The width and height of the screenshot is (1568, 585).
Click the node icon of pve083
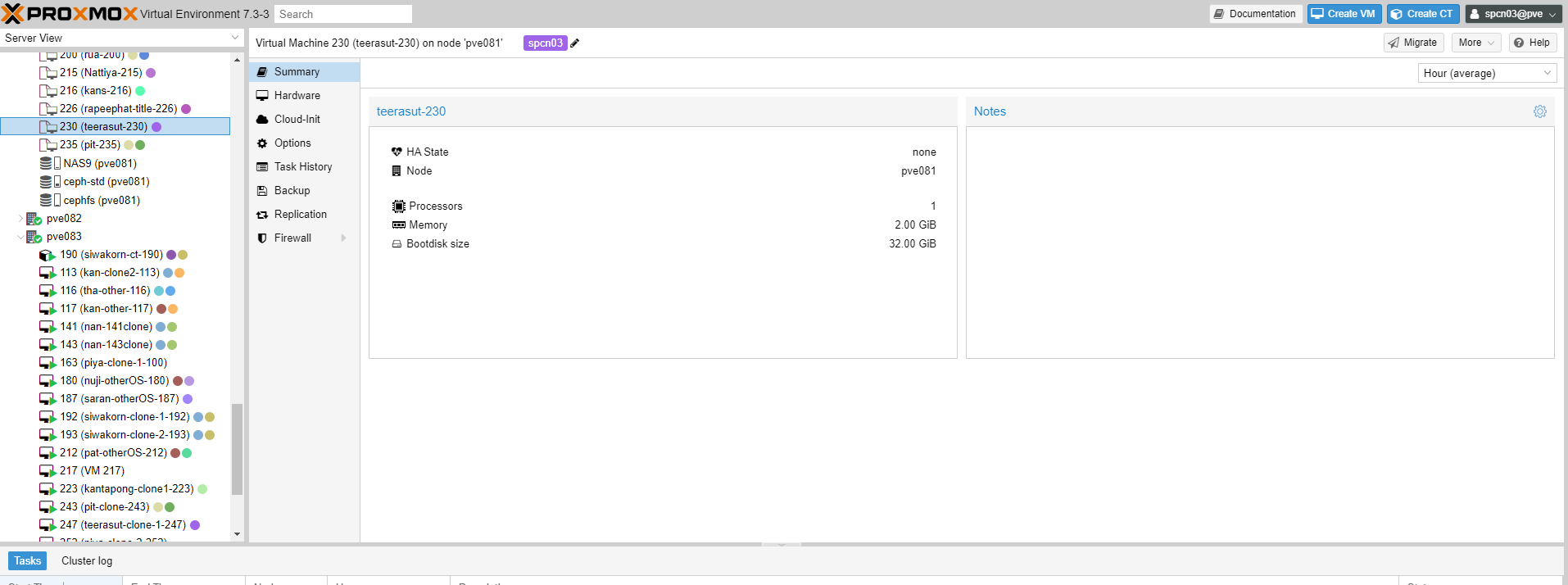pos(34,237)
